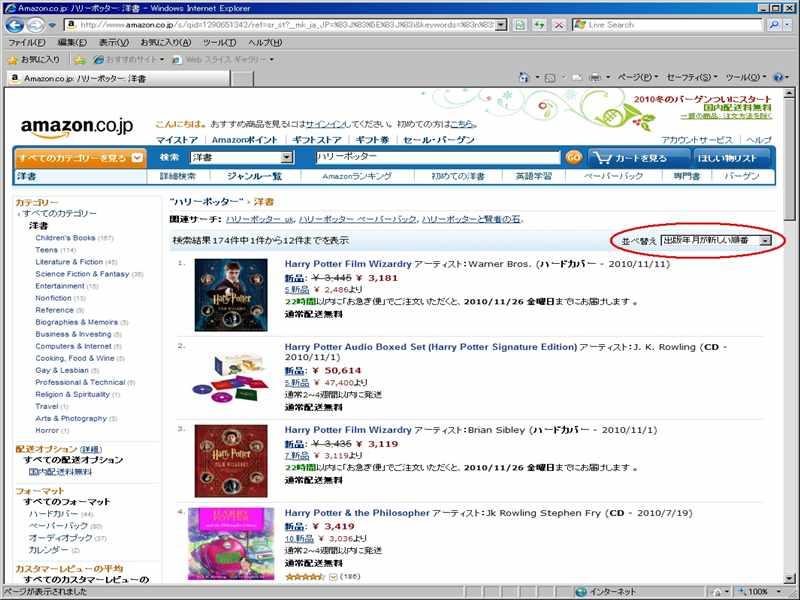Open the ギフトストア link
The height and width of the screenshot is (600, 800).
(317, 140)
